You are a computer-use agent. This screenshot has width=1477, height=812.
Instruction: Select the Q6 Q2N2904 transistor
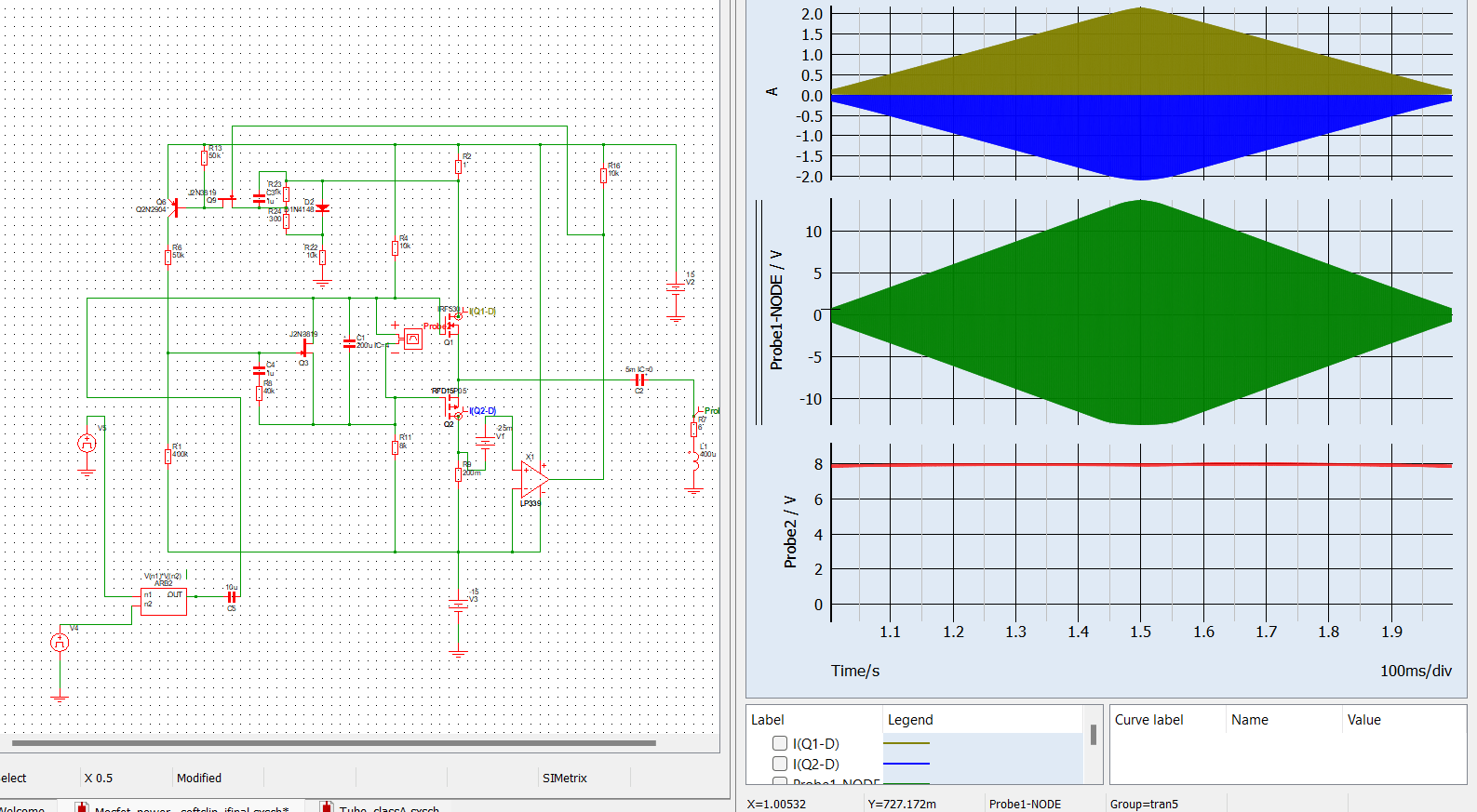coord(175,206)
